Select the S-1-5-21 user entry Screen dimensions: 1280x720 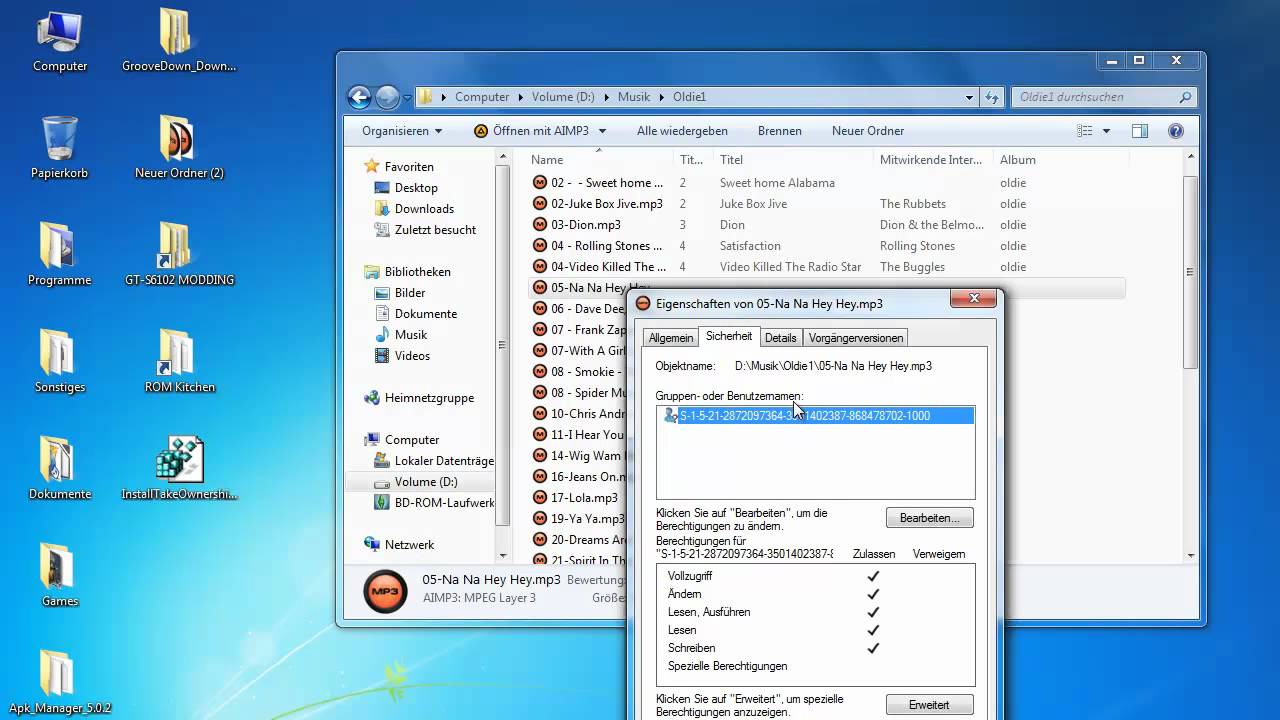coord(815,416)
